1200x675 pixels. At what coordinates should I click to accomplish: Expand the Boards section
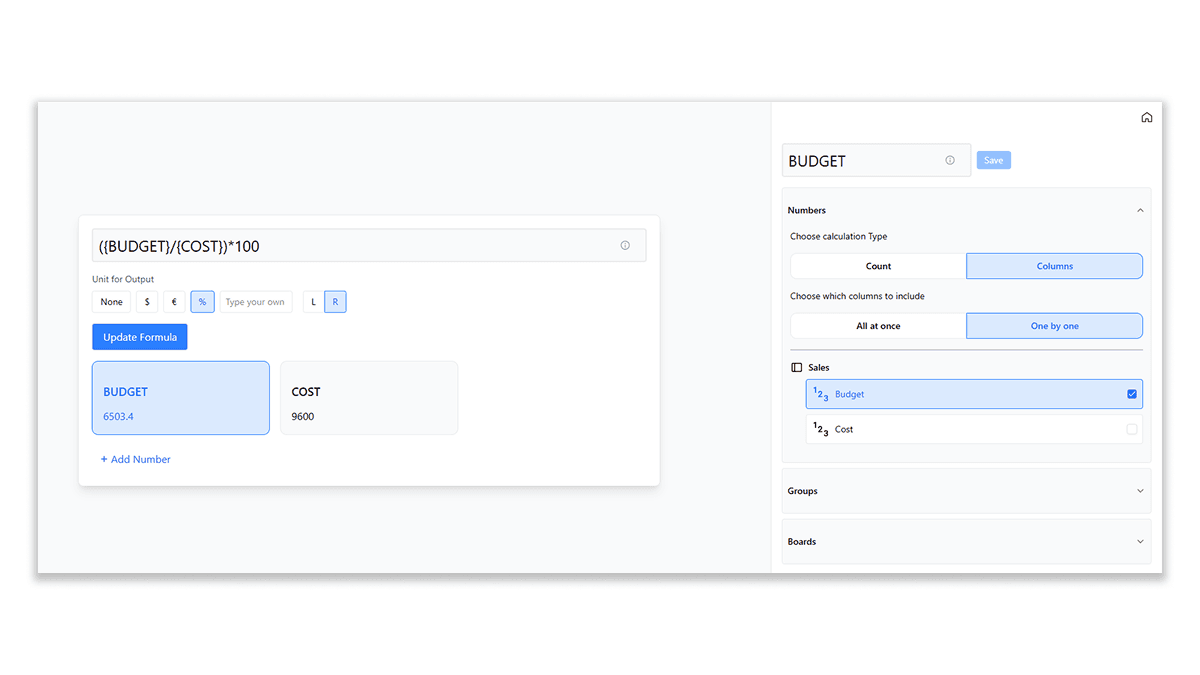pos(1139,541)
